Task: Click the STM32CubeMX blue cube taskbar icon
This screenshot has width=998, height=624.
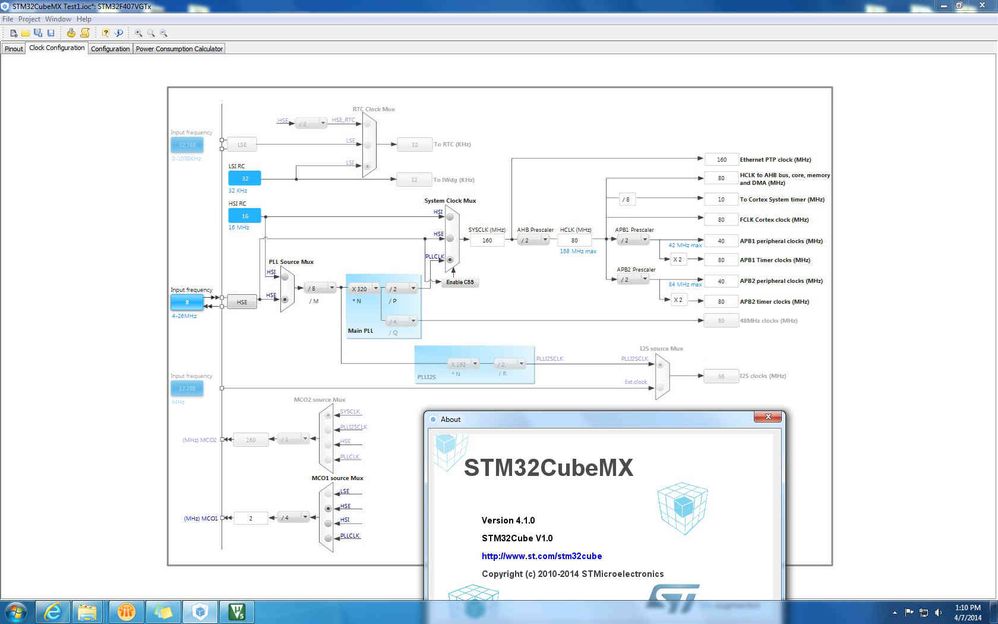Action: 200,612
